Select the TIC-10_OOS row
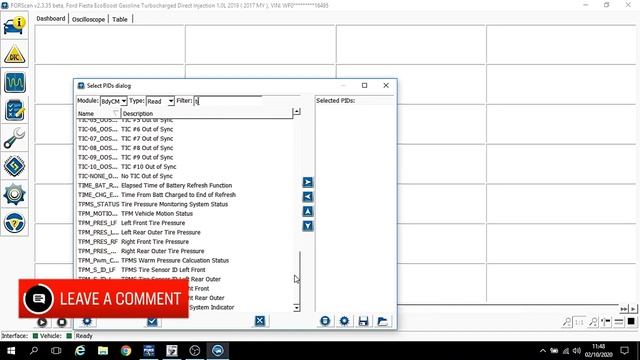The height and width of the screenshot is (360, 640). [184, 167]
